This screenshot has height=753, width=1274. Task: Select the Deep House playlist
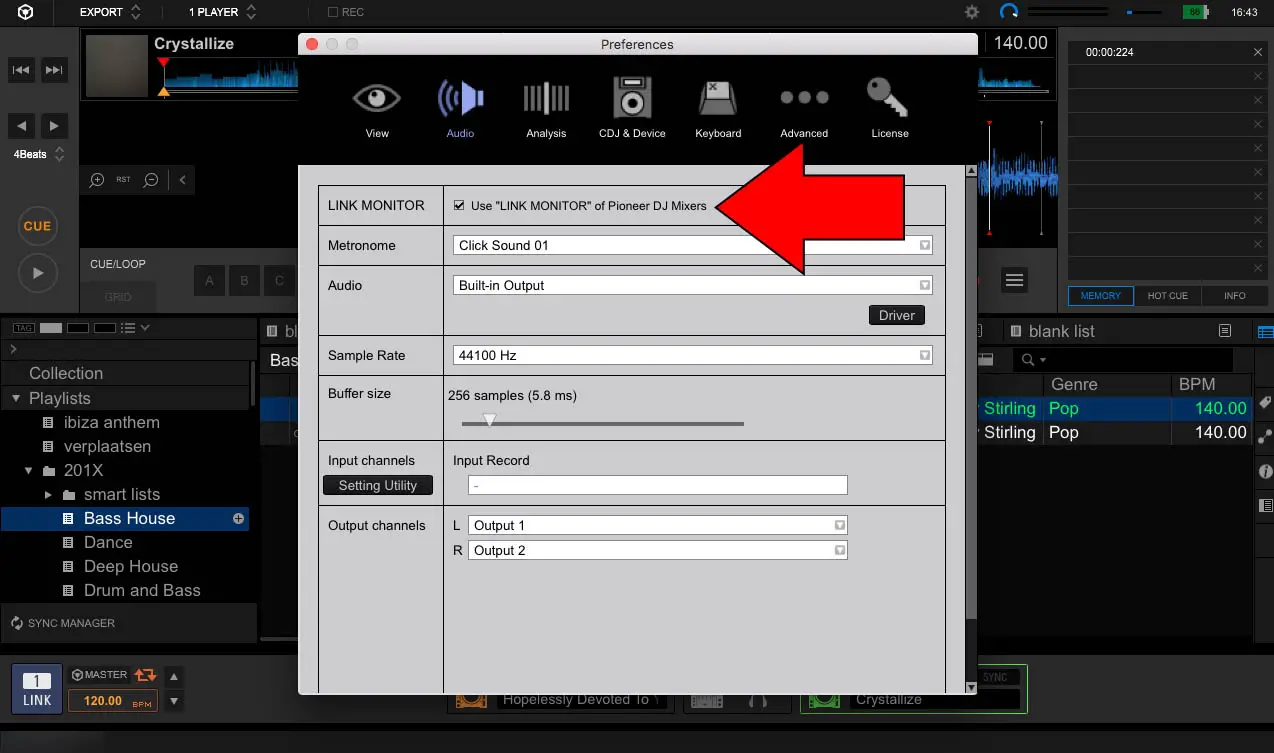pos(130,567)
